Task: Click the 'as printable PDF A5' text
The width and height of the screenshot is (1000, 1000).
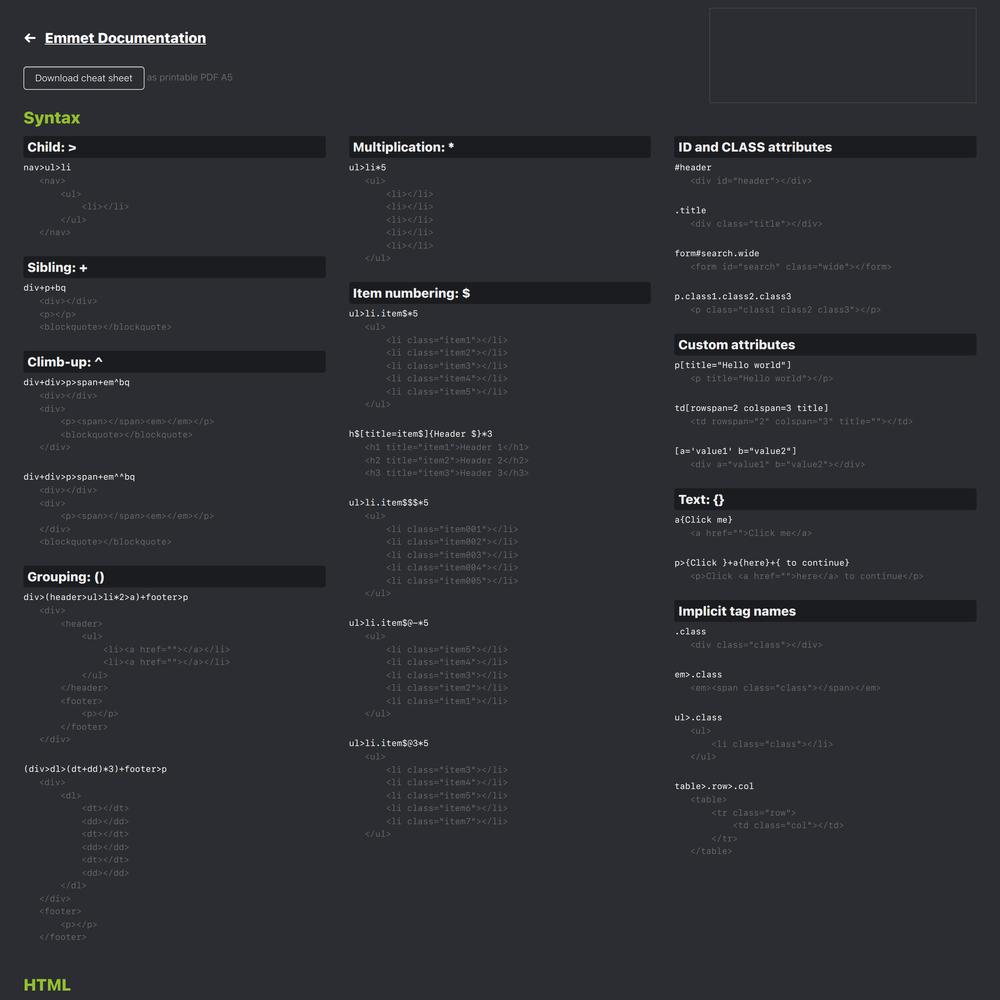Action: point(190,77)
